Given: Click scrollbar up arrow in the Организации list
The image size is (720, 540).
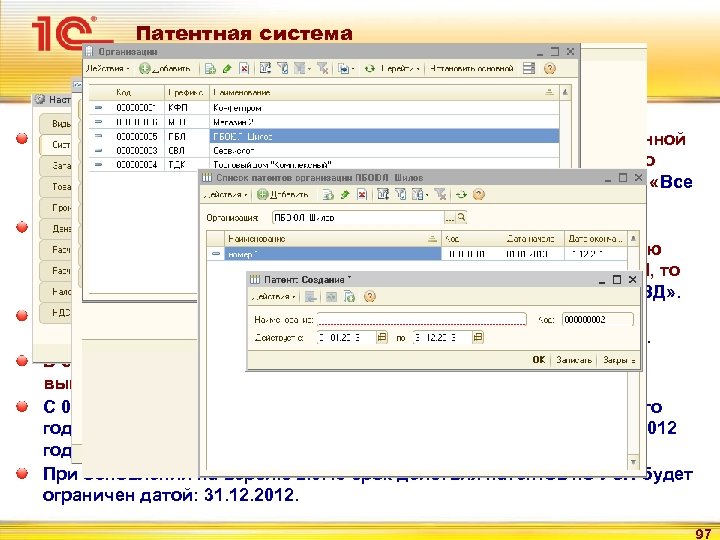Looking at the screenshot, I should [565, 92].
